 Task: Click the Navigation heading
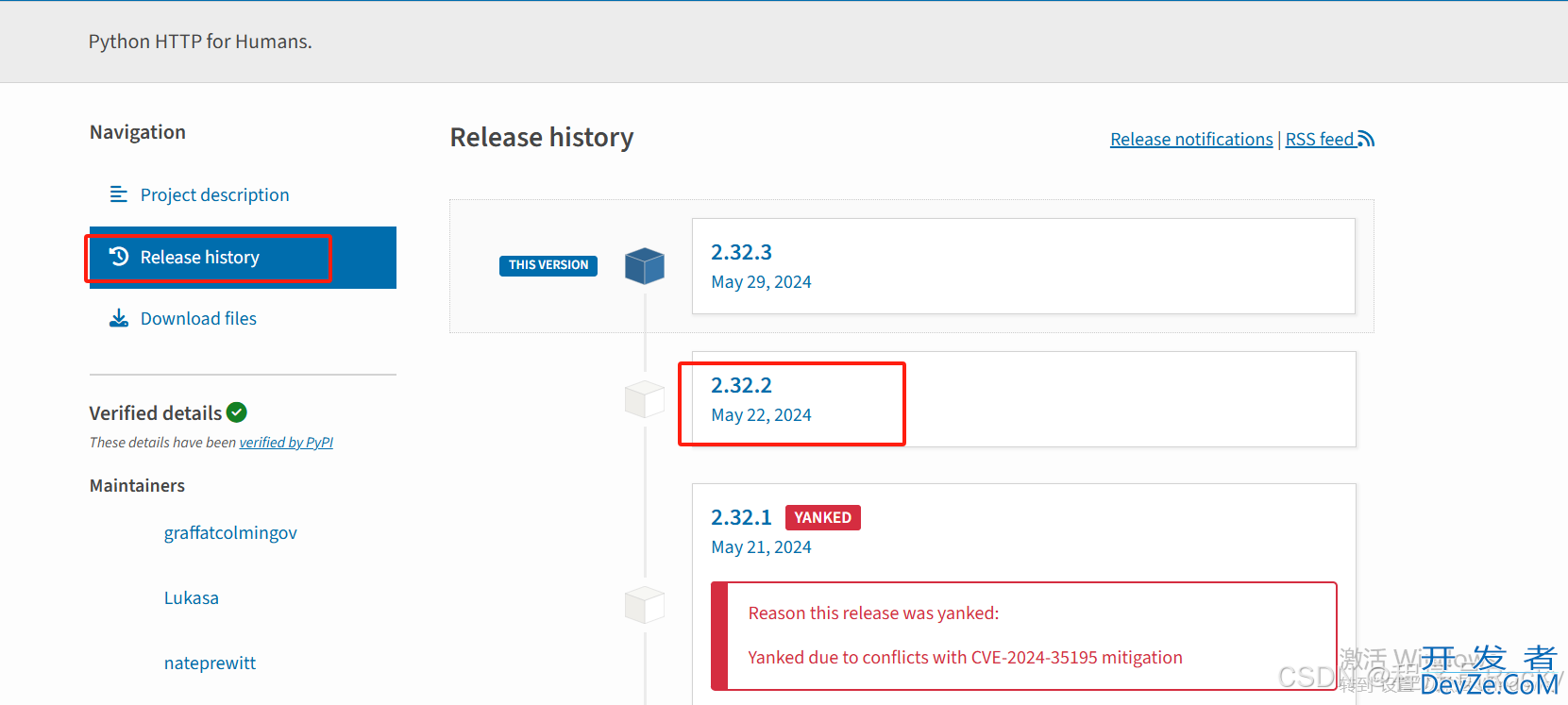coord(138,132)
